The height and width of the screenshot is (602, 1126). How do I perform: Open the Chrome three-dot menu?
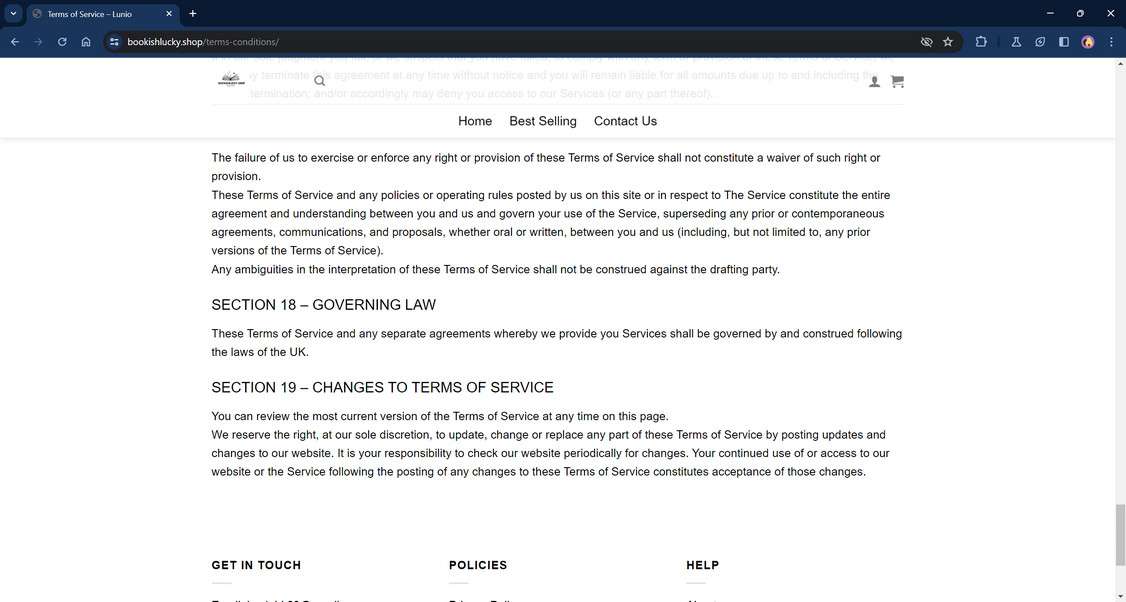[1111, 42]
